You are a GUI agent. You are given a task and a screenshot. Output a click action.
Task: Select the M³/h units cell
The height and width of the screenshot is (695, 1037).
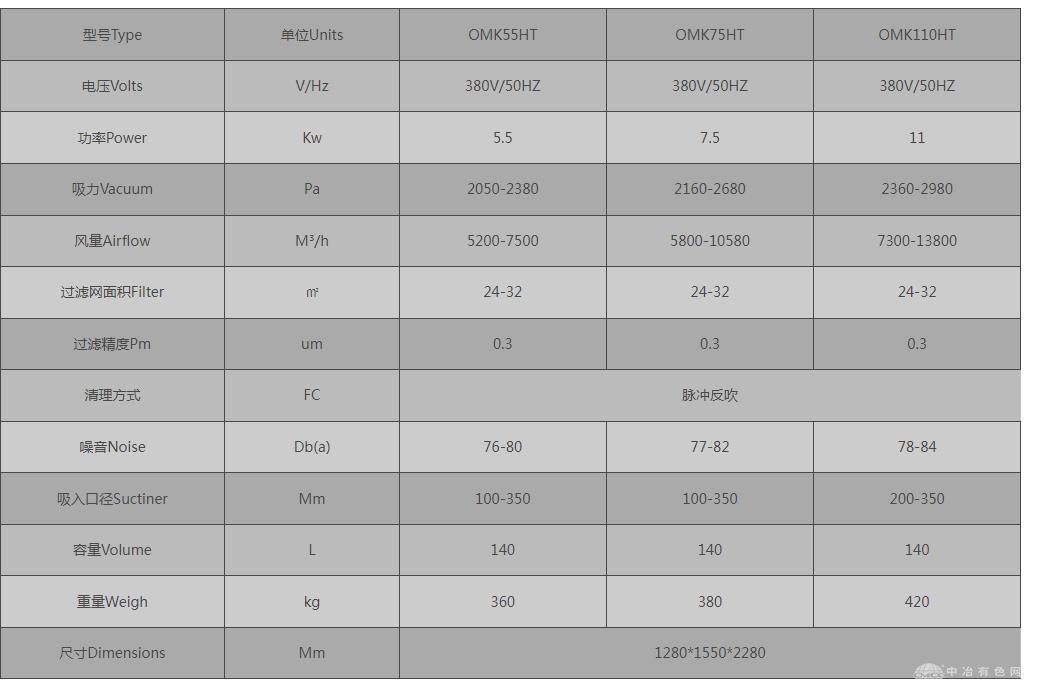(311, 241)
